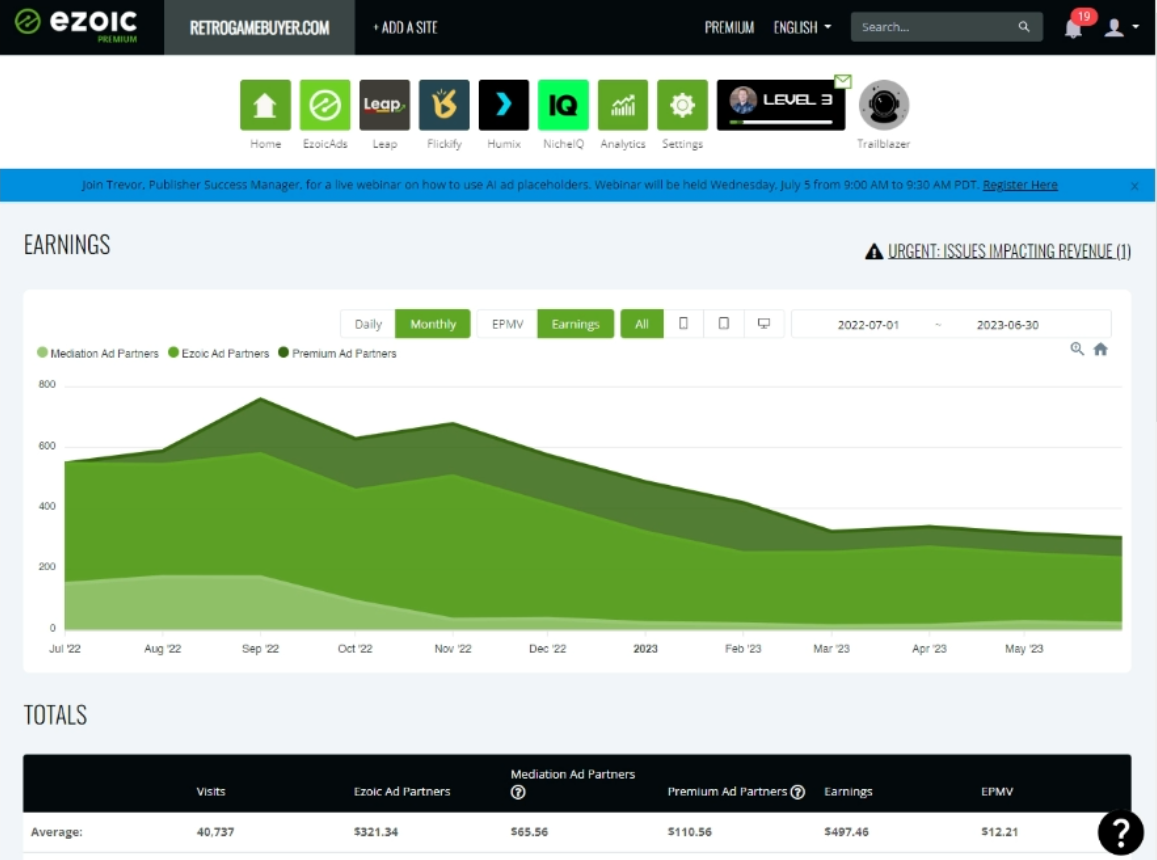Open the Home dashboard icon
Viewport: 1157px width, 860px height.
(x=266, y=105)
